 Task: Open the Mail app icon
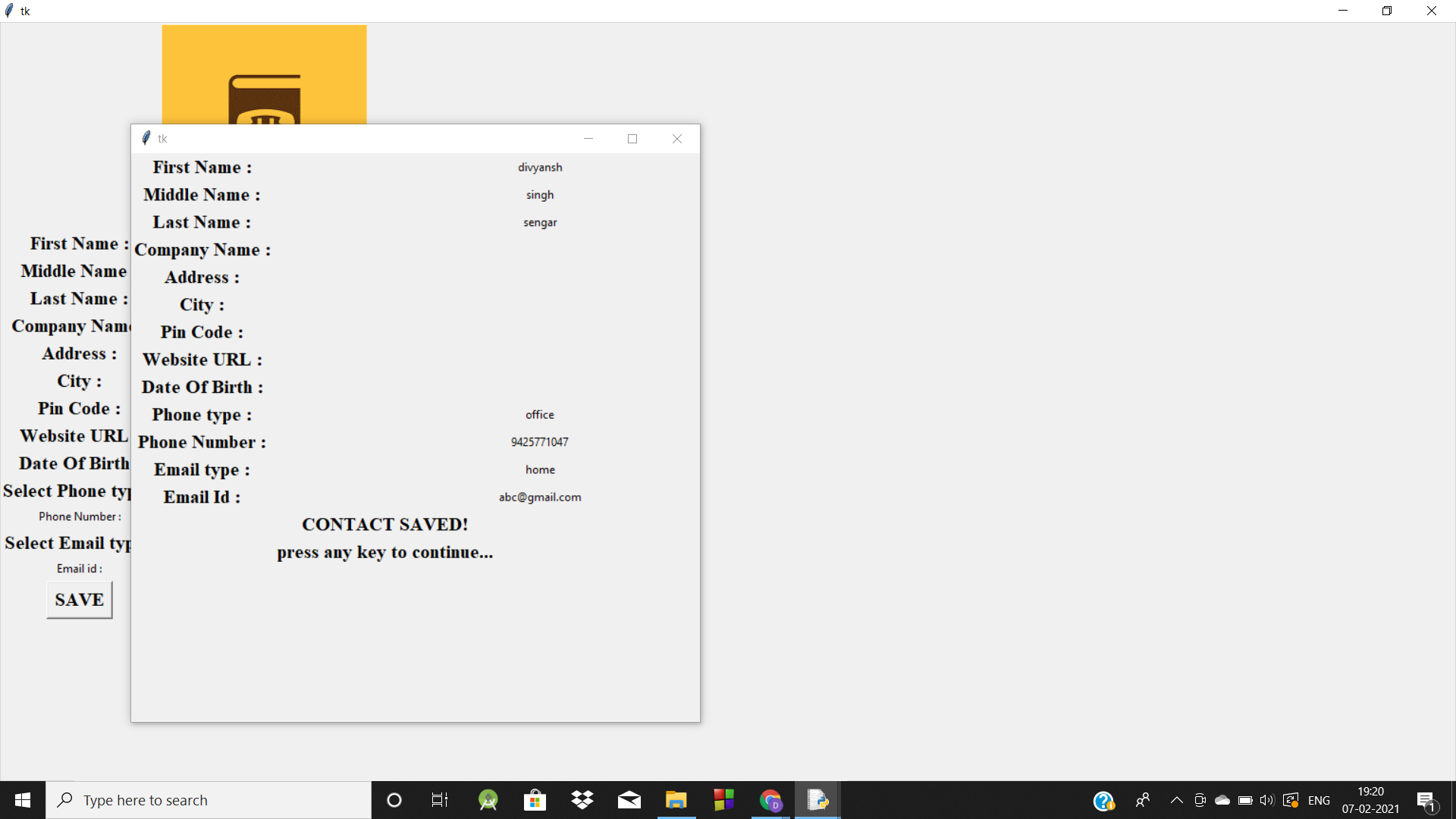pos(629,800)
